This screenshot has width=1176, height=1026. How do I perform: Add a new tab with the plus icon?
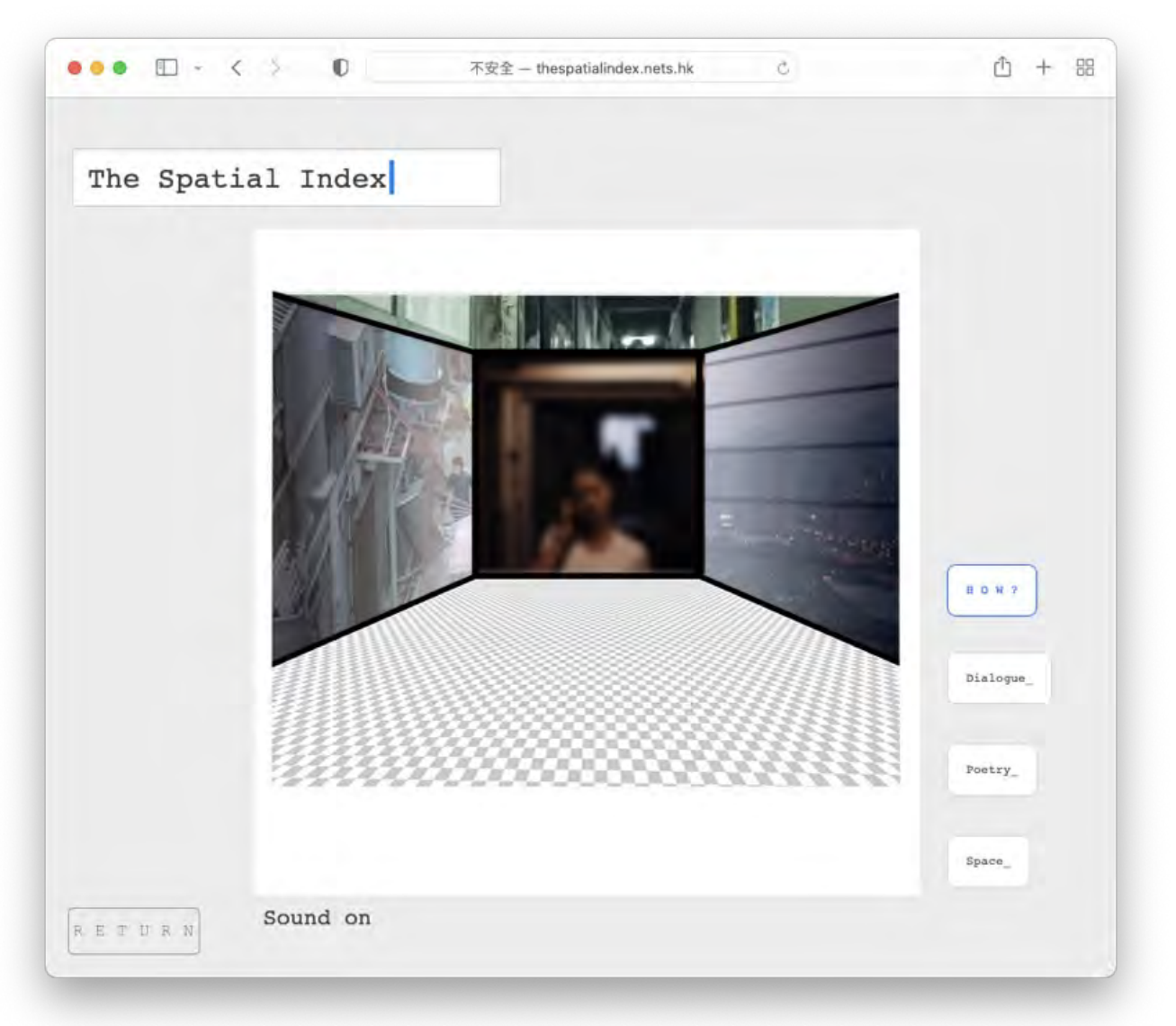1043,67
